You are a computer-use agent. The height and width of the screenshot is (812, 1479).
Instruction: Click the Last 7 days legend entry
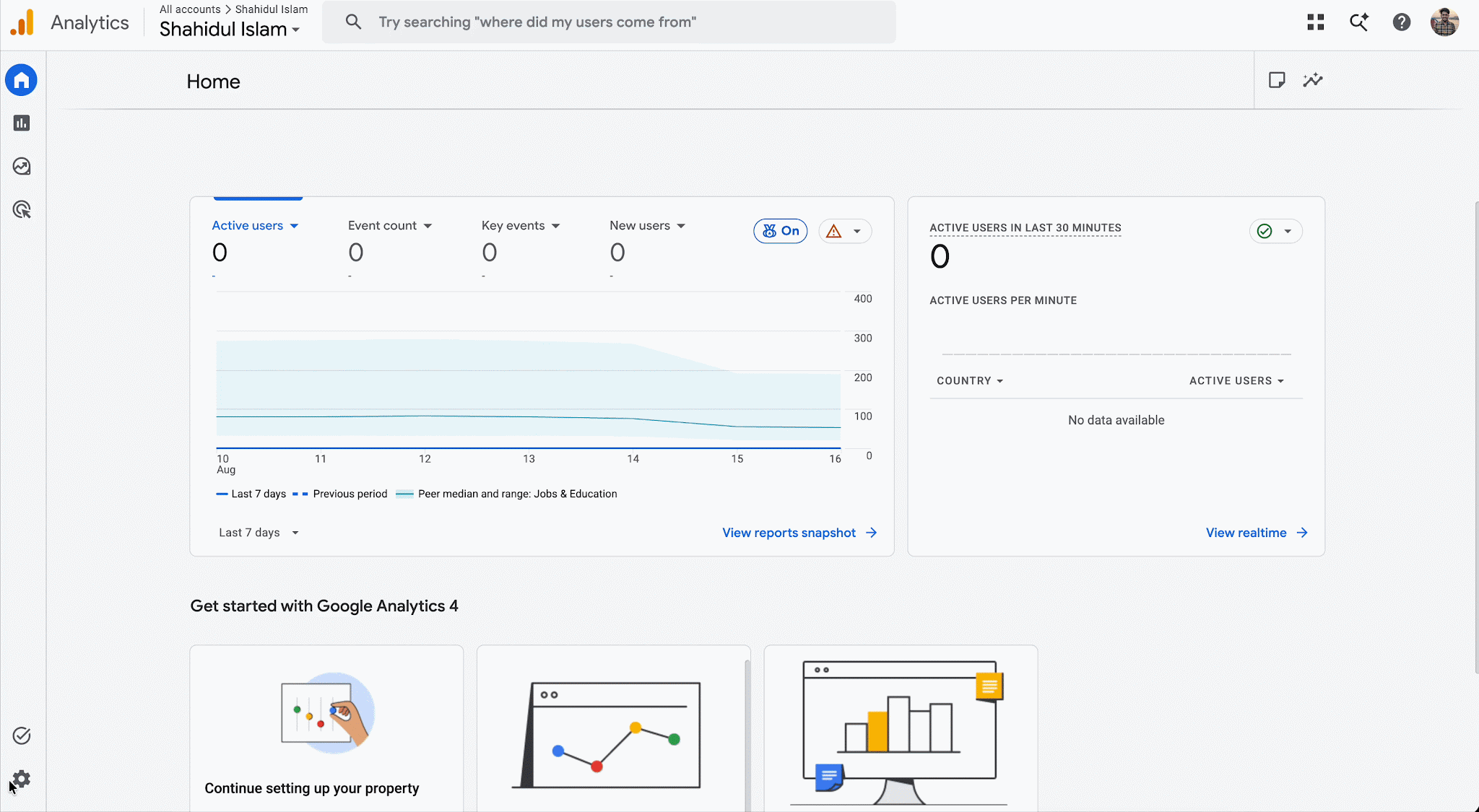[x=251, y=494]
